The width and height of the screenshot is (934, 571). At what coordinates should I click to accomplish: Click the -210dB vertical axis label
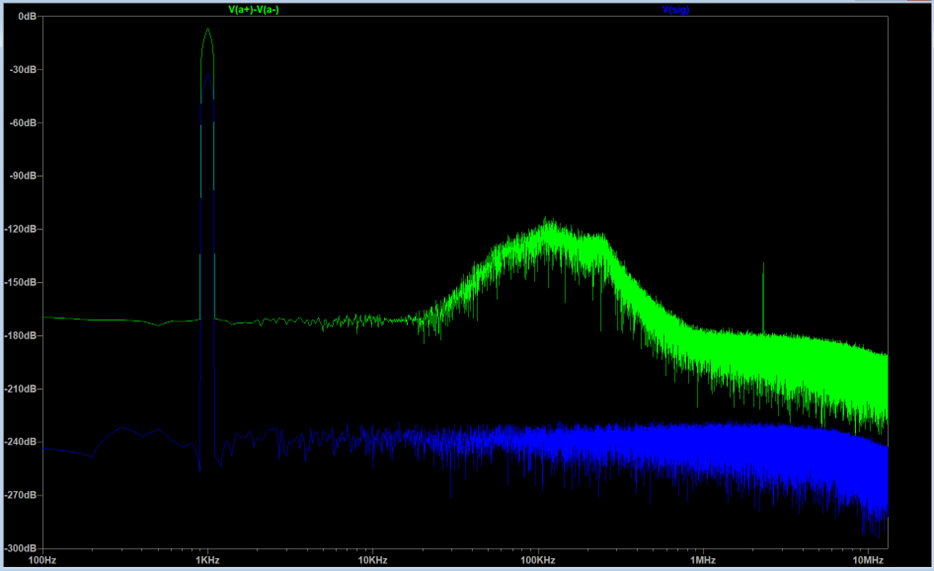(x=21, y=389)
